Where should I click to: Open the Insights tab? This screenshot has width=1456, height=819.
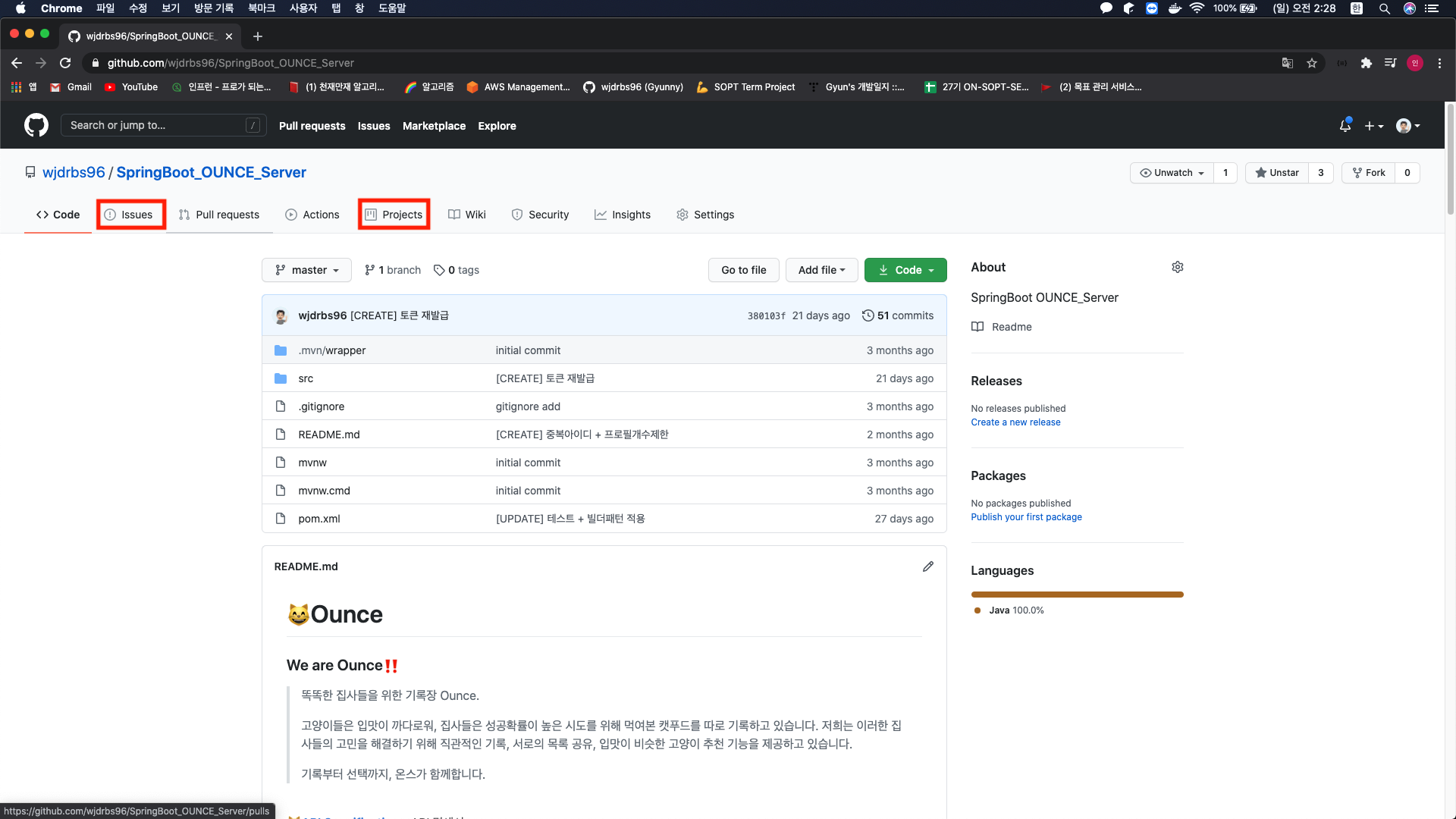(x=623, y=215)
